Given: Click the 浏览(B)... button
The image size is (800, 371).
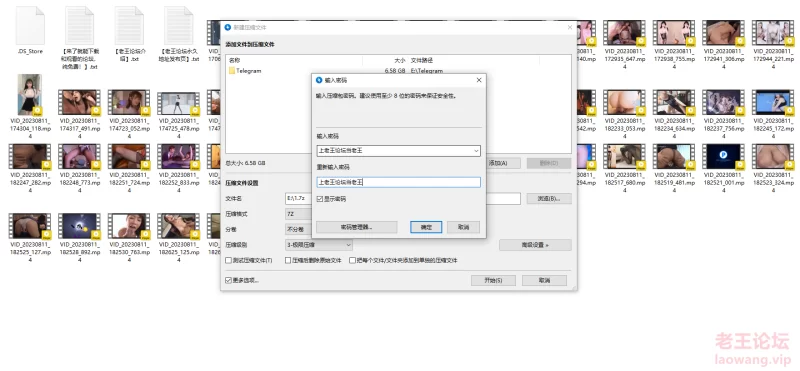Looking at the screenshot, I should point(548,199).
